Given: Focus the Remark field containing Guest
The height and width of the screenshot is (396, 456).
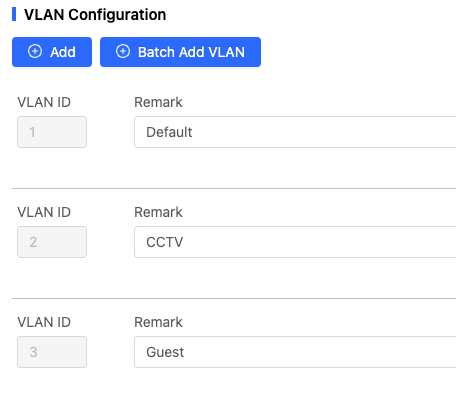Looking at the screenshot, I should 295,352.
